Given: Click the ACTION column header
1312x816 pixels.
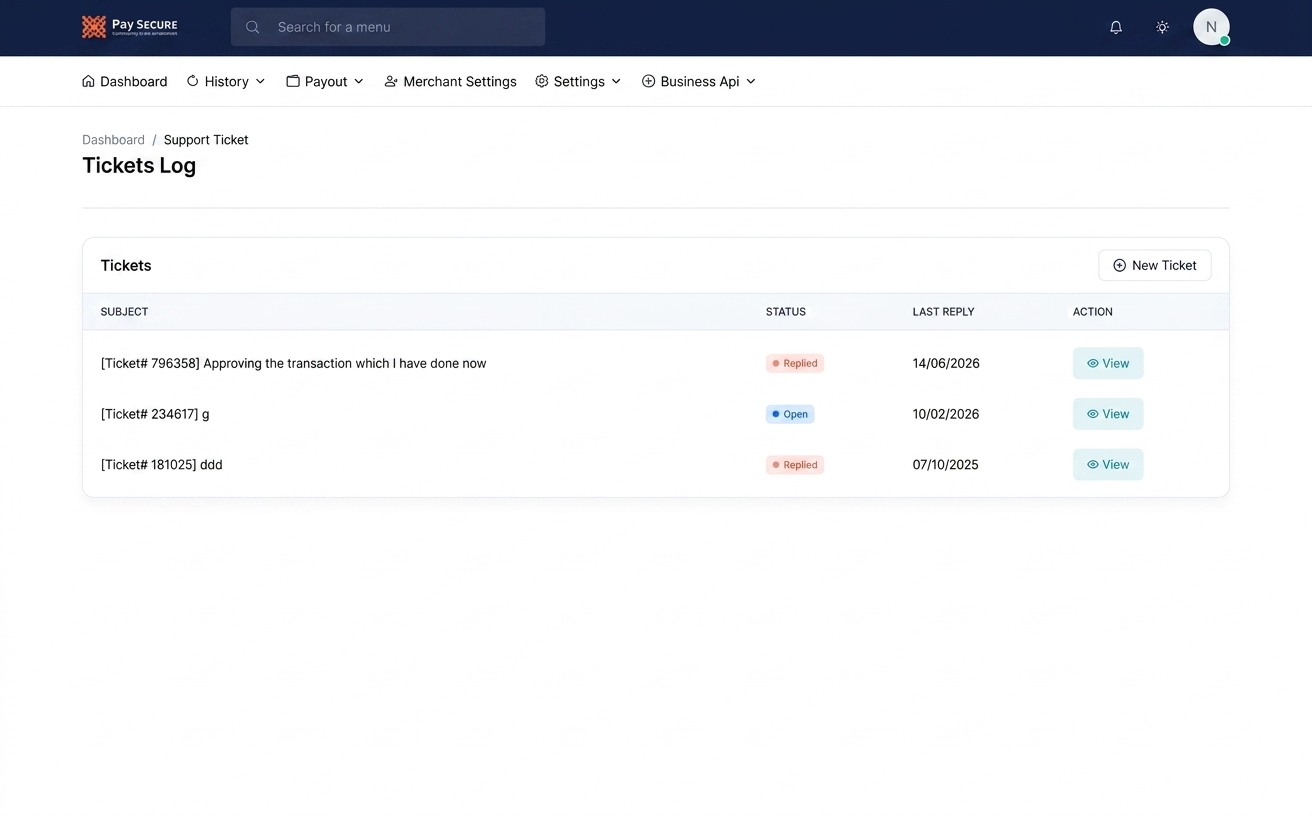Looking at the screenshot, I should (x=1093, y=312).
